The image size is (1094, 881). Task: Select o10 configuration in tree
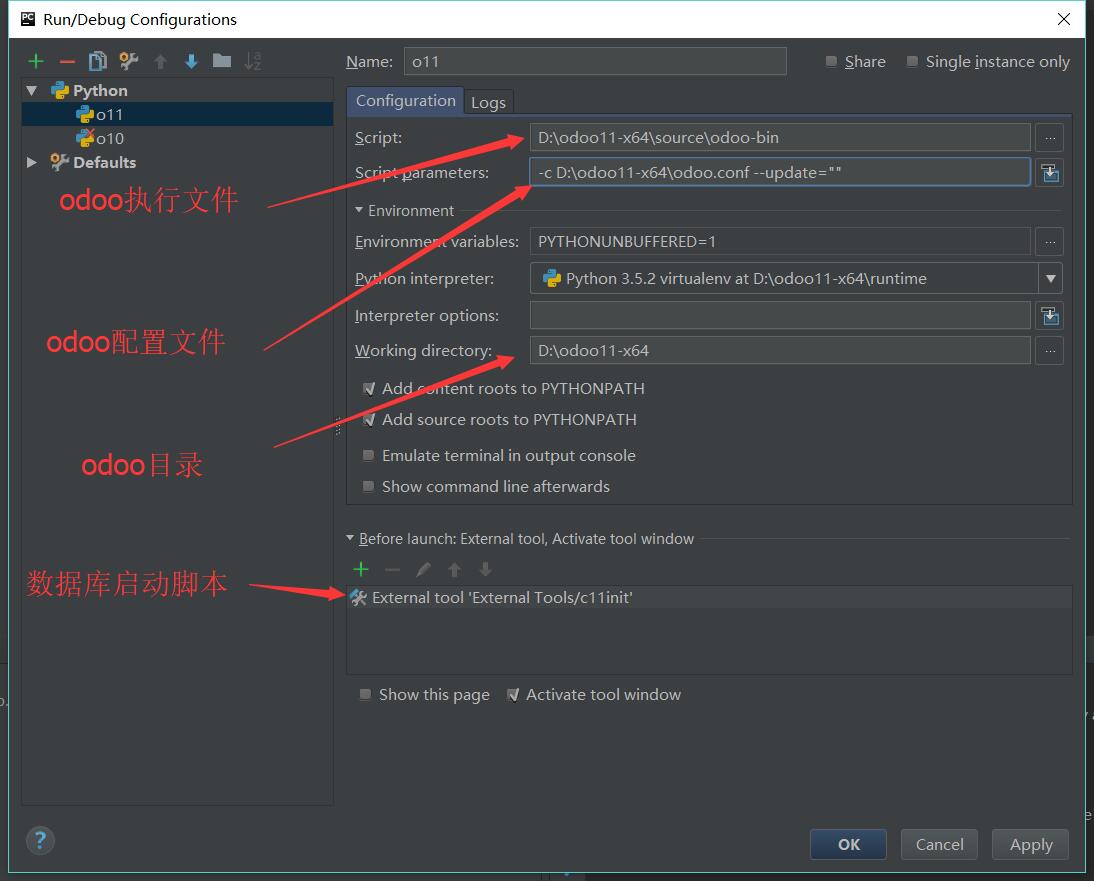[x=177, y=138]
